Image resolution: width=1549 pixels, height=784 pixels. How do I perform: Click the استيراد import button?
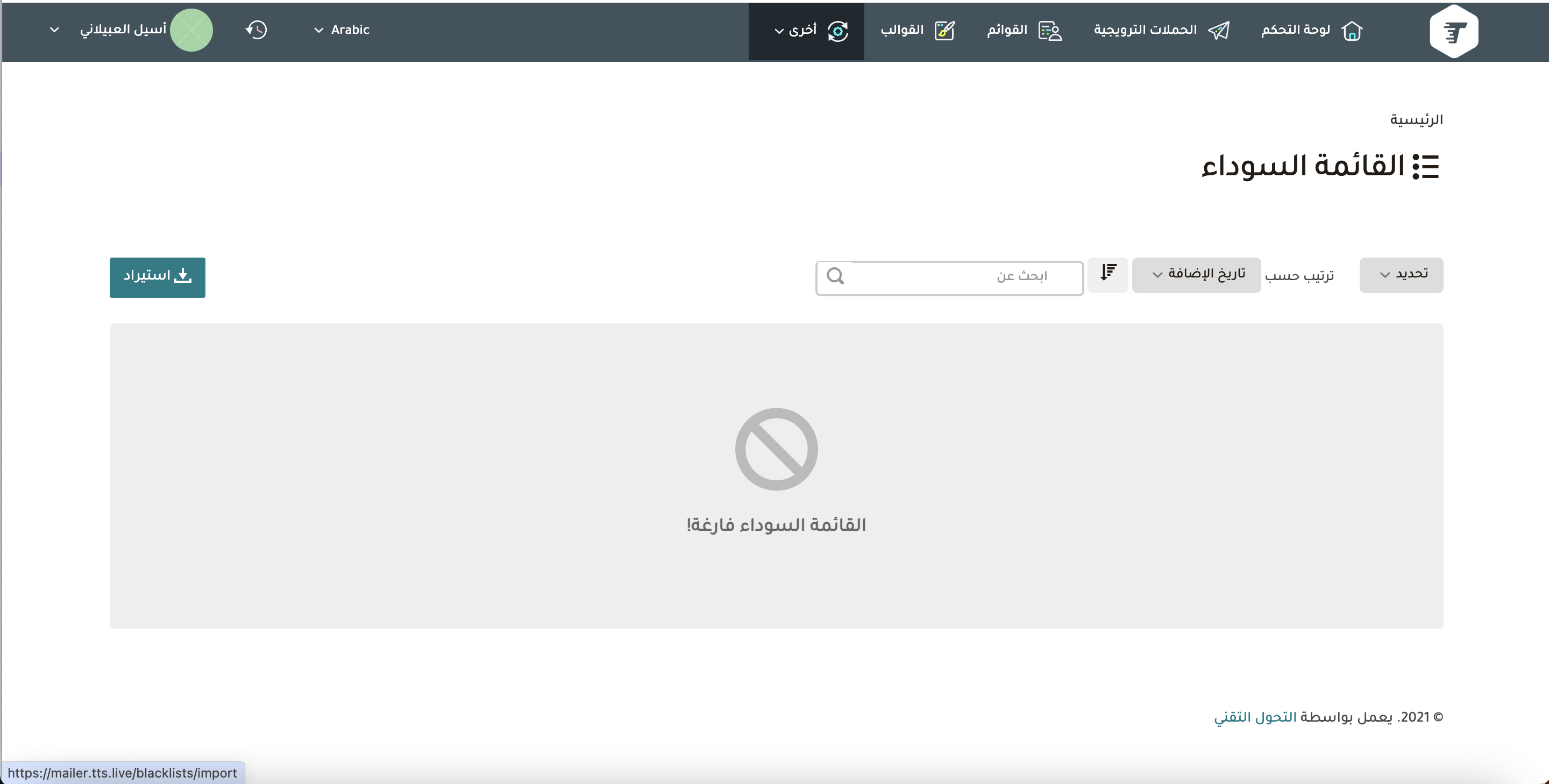coord(157,277)
